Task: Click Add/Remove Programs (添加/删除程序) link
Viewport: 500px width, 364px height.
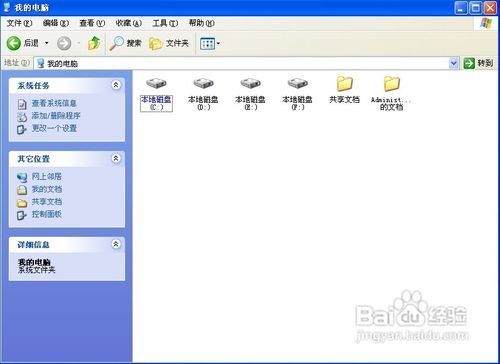Action: [x=56, y=116]
